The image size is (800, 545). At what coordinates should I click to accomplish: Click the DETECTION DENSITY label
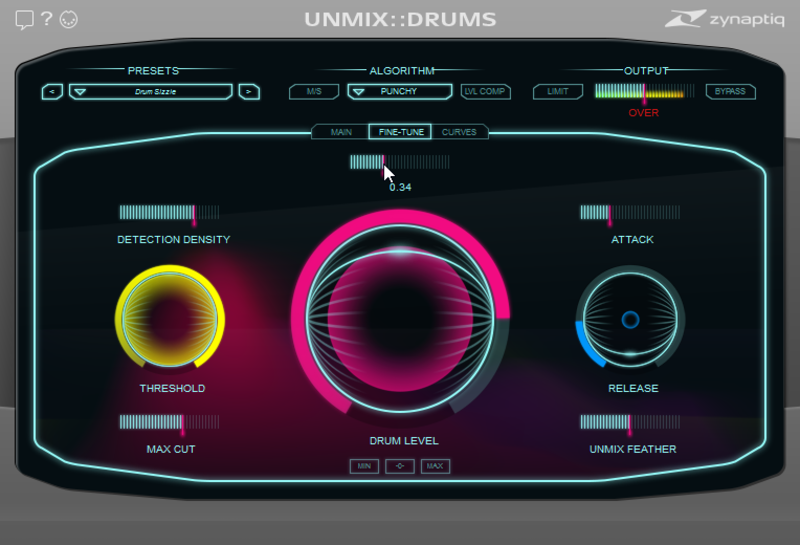click(x=173, y=239)
